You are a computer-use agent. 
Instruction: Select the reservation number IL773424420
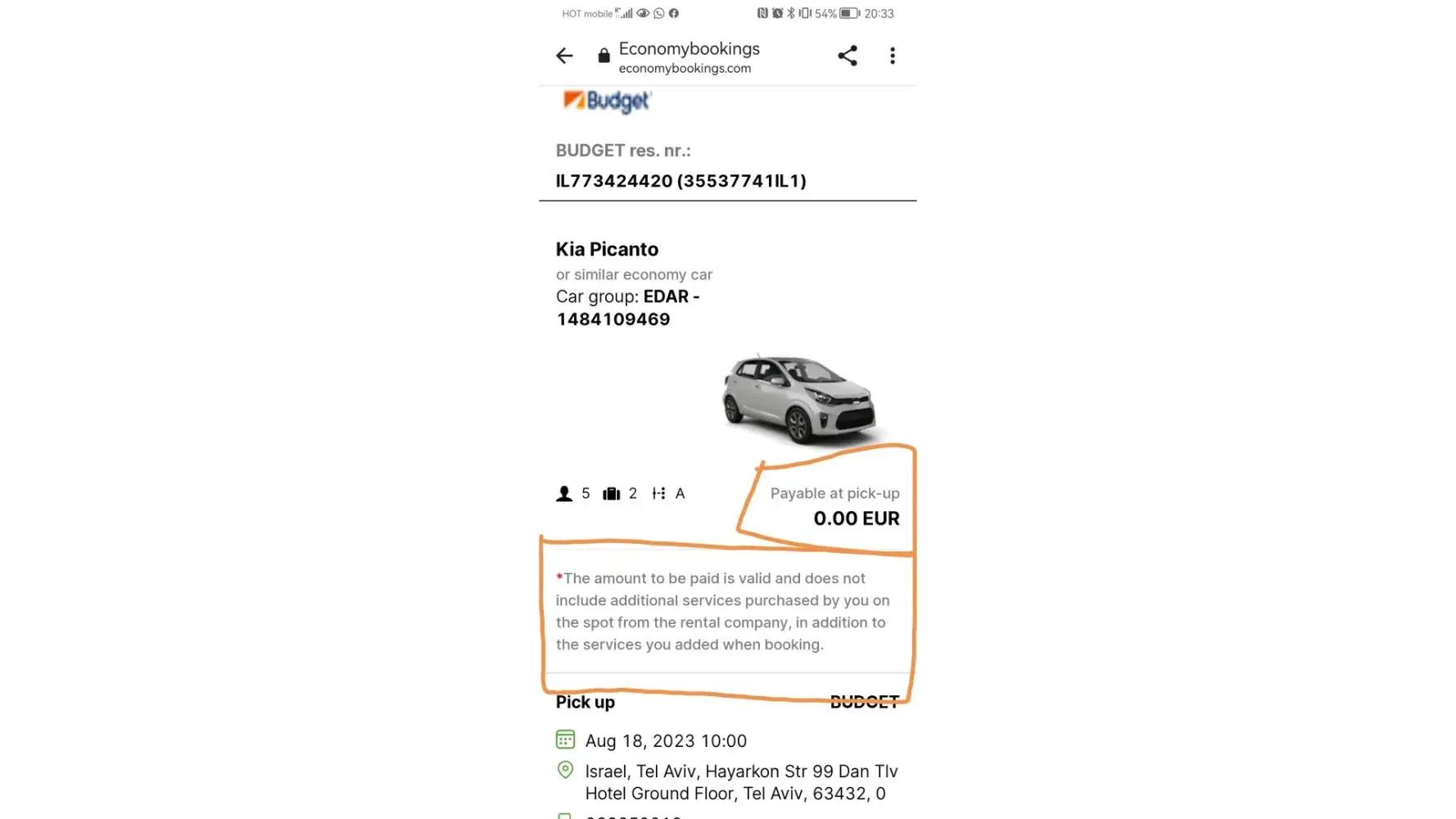point(614,181)
